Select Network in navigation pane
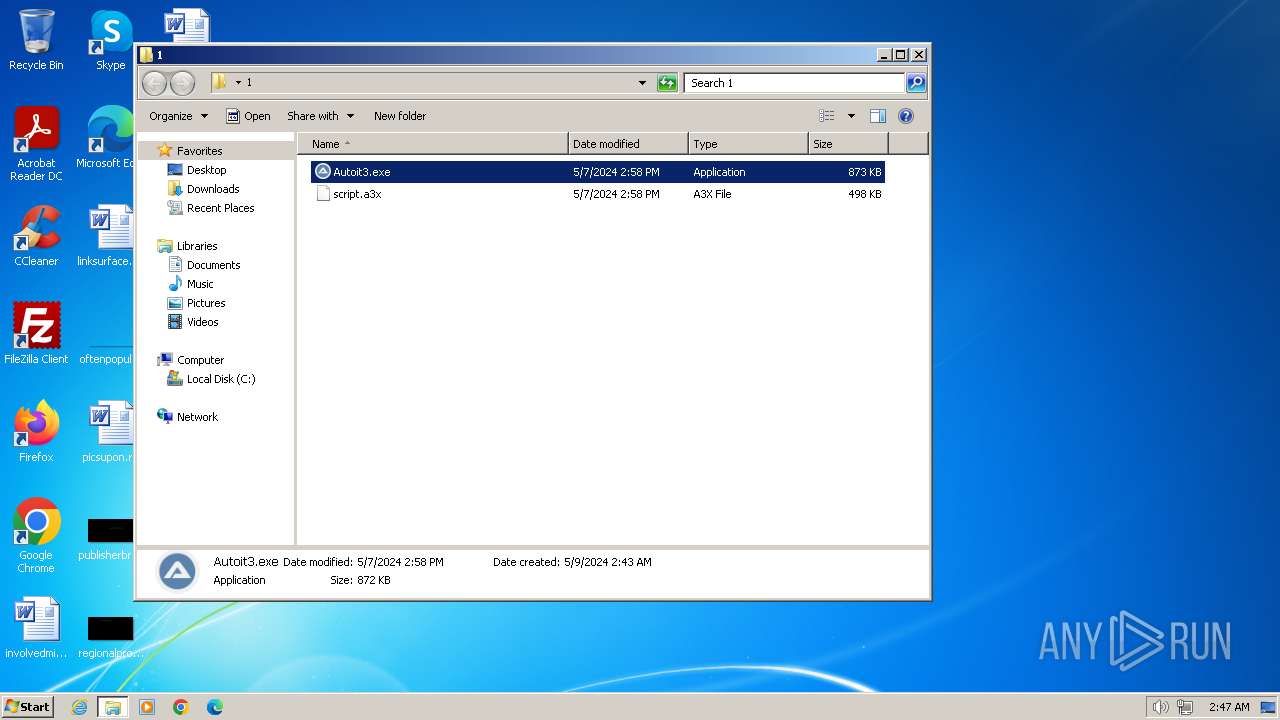Viewport: 1280px width, 720px height. 197,417
